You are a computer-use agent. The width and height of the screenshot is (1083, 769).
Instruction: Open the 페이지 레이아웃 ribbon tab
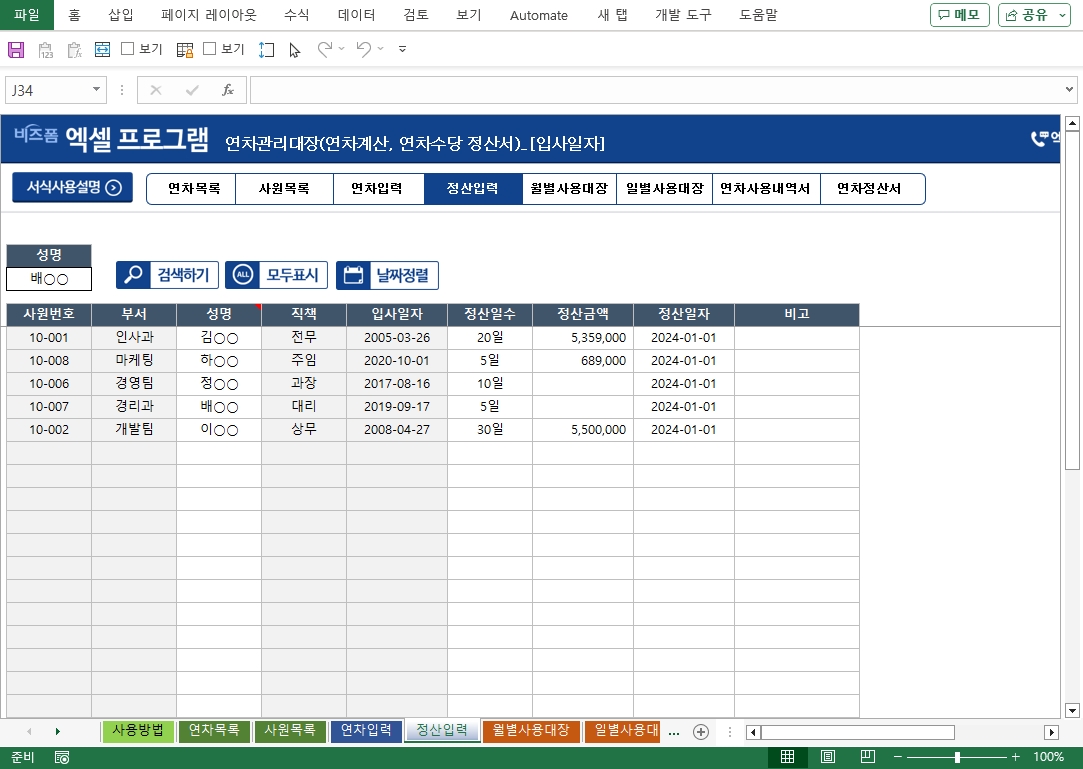(208, 15)
